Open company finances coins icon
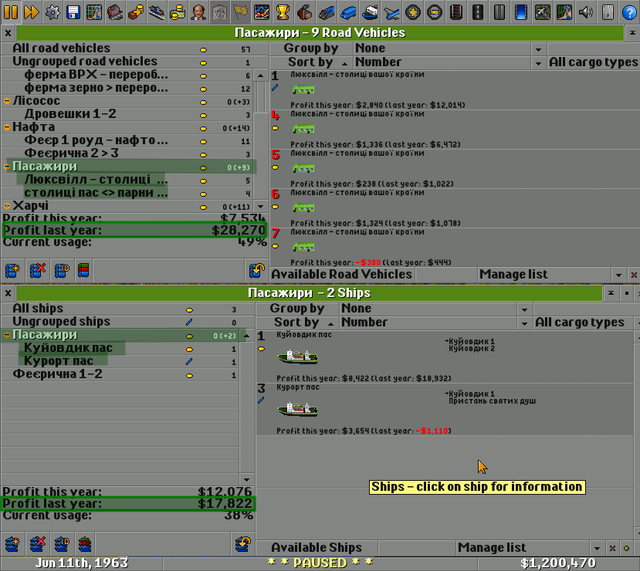The width and height of the screenshot is (640, 571). click(178, 11)
